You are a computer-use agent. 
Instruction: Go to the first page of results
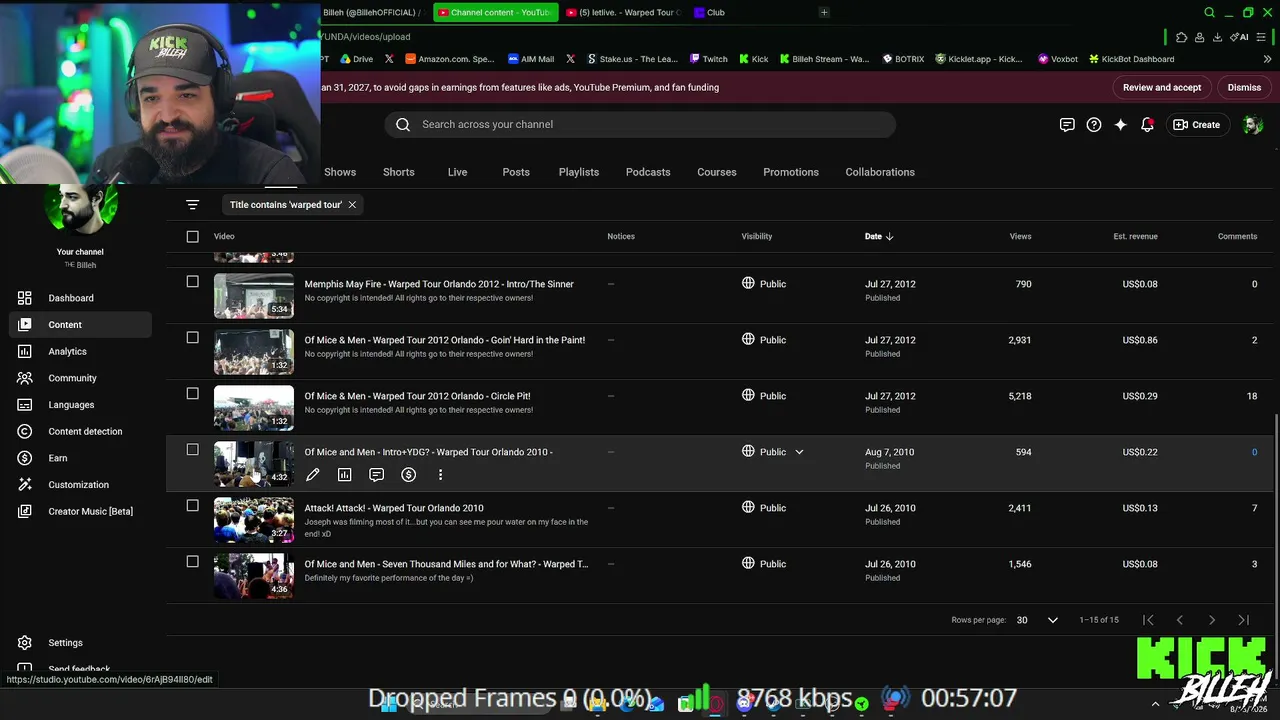pyautogui.click(x=1148, y=620)
